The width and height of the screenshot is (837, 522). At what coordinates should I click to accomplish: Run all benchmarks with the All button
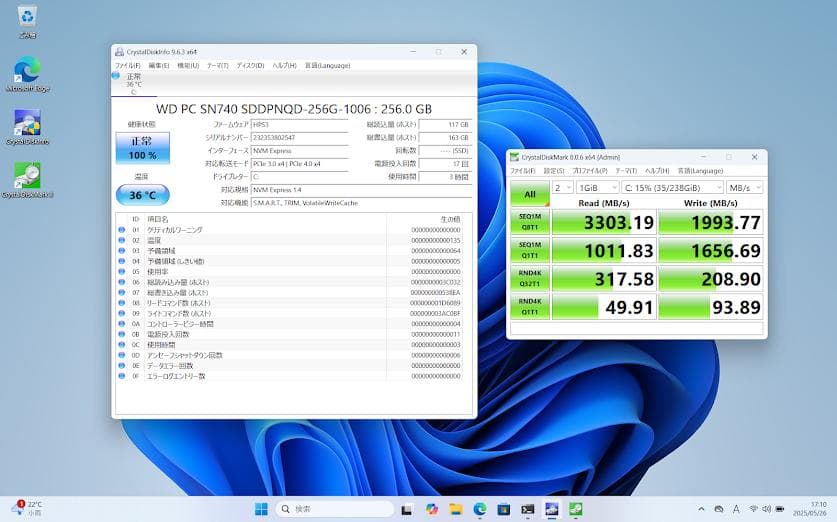point(530,194)
